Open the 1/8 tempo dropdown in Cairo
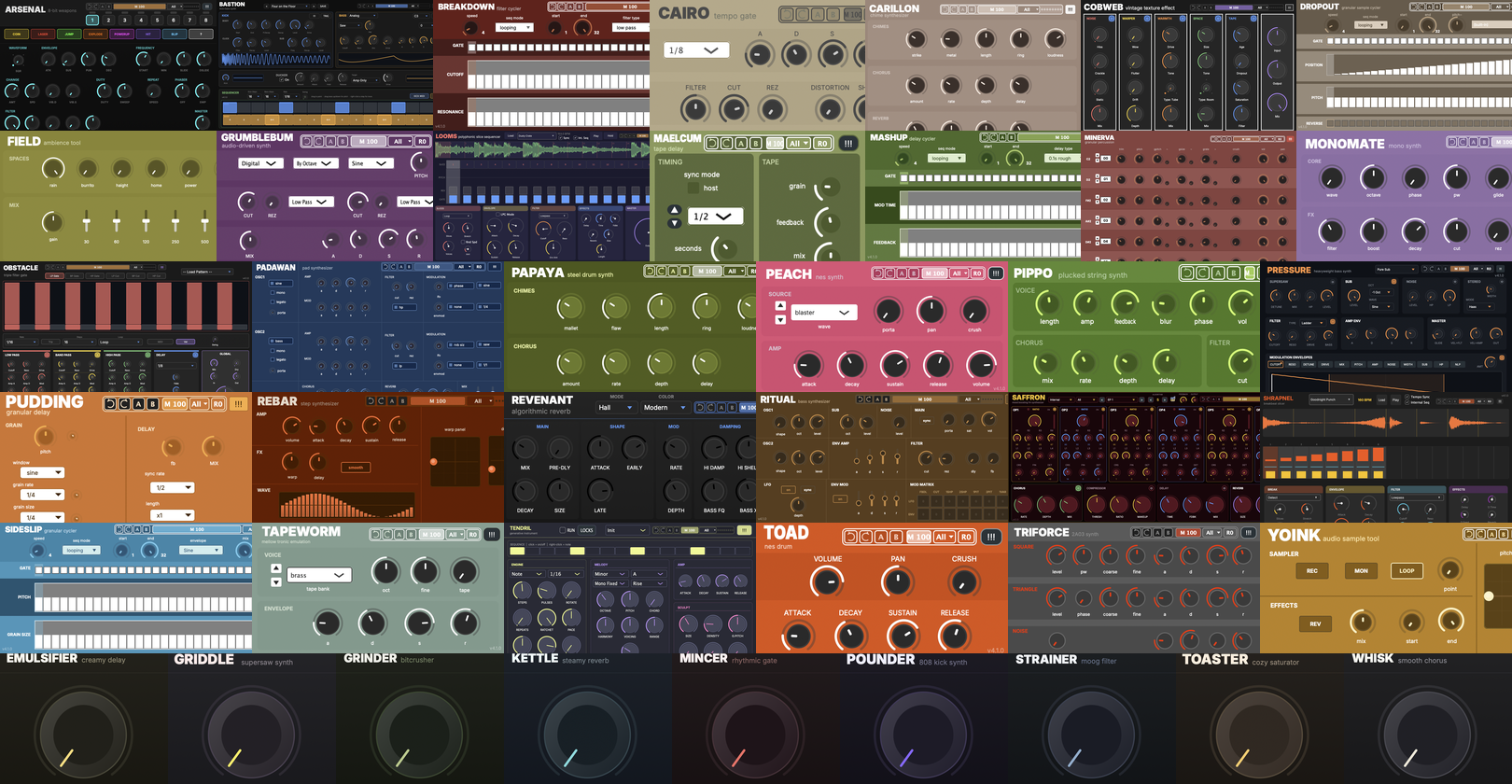Viewport: 1512px width, 784px height. coord(695,50)
